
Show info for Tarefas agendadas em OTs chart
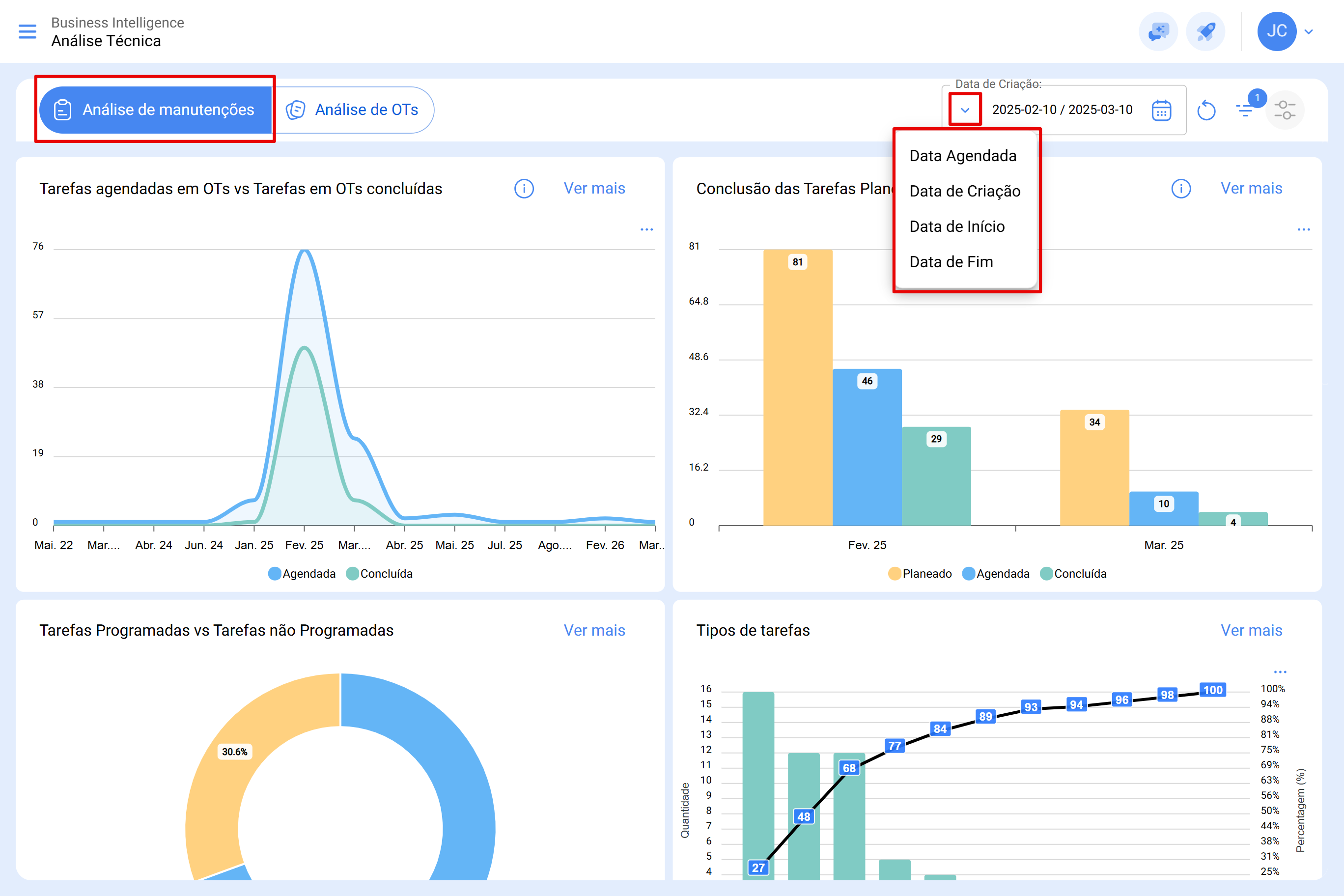pos(524,189)
